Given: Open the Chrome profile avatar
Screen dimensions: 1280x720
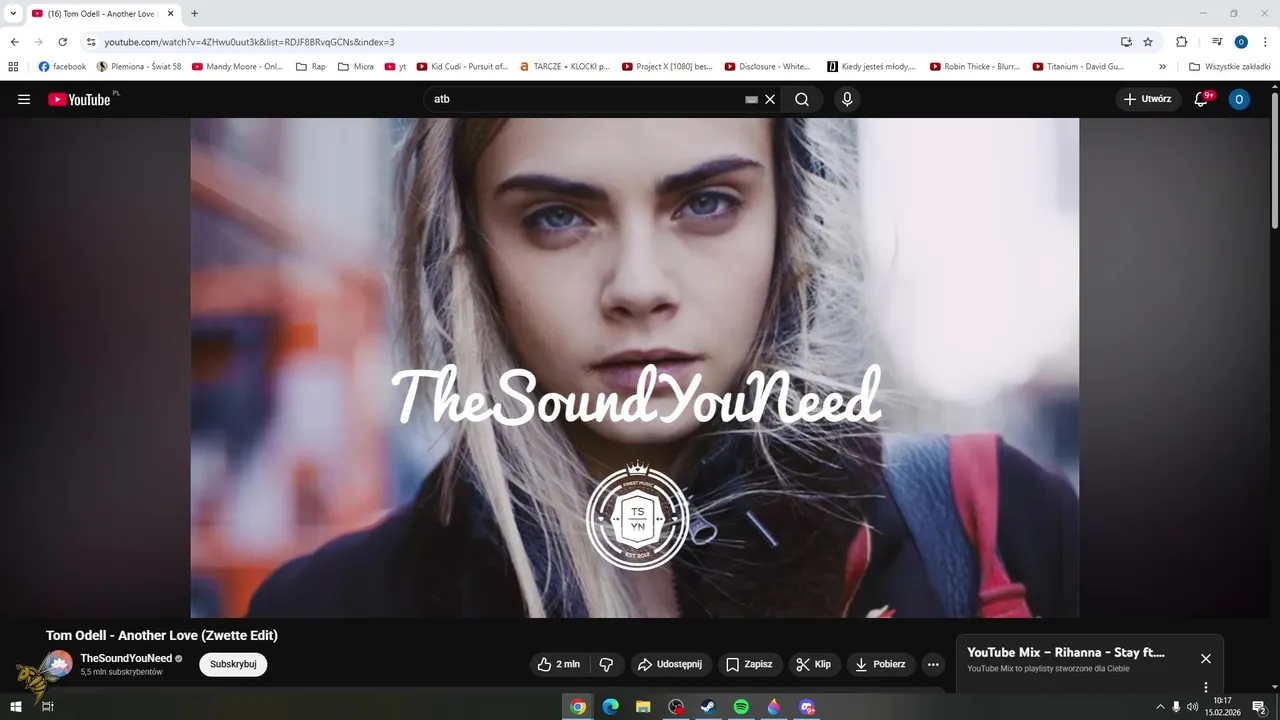Looking at the screenshot, I should click(1241, 42).
